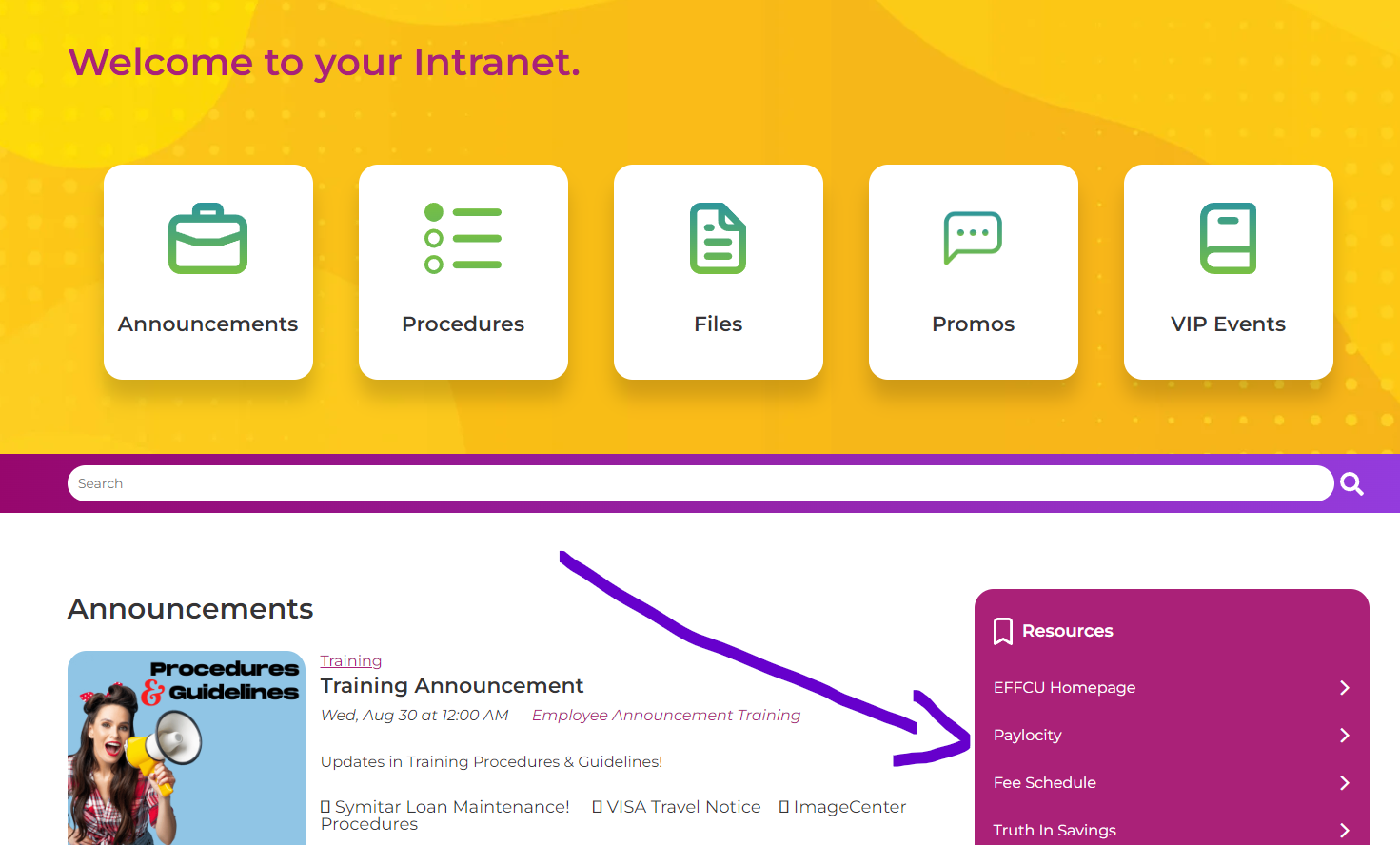Open the EFFCU Homepage resource link

[x=1064, y=688]
